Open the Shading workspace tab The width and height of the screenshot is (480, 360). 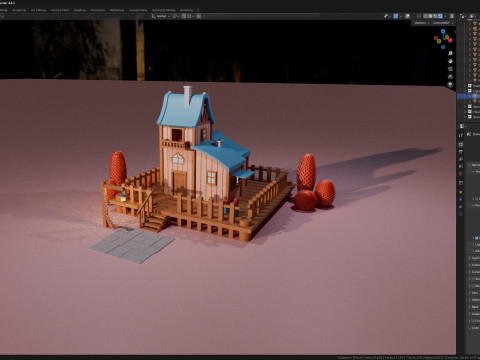[x=80, y=10]
